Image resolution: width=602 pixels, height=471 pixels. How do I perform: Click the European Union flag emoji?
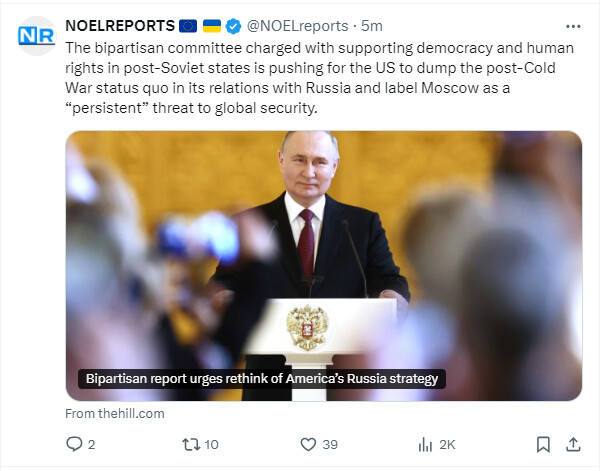187,25
